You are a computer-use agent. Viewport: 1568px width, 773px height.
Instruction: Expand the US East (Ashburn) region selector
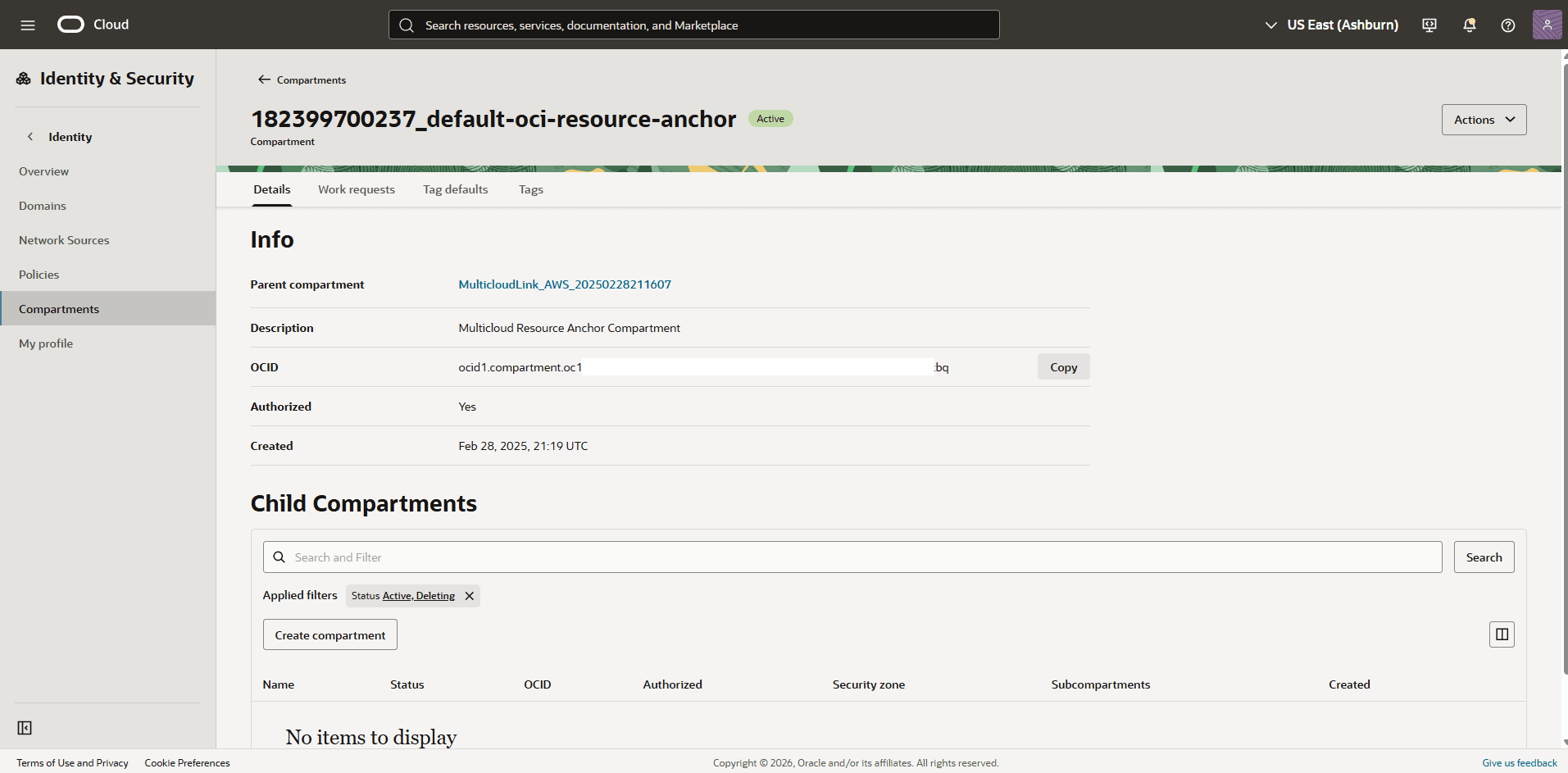click(1332, 25)
